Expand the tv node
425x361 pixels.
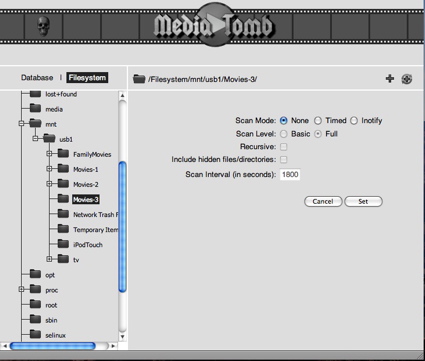coord(49,259)
